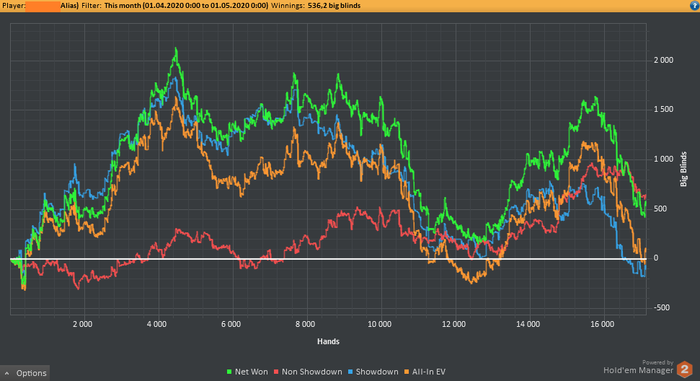The height and width of the screenshot is (381, 700).
Task: Click the Powered by Hold'em Manager text
Action: (638, 367)
